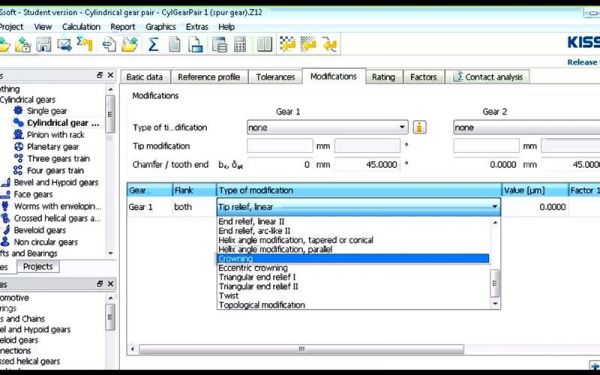Switch to the Tolerances tab
The height and width of the screenshot is (375, 600).
(276, 77)
